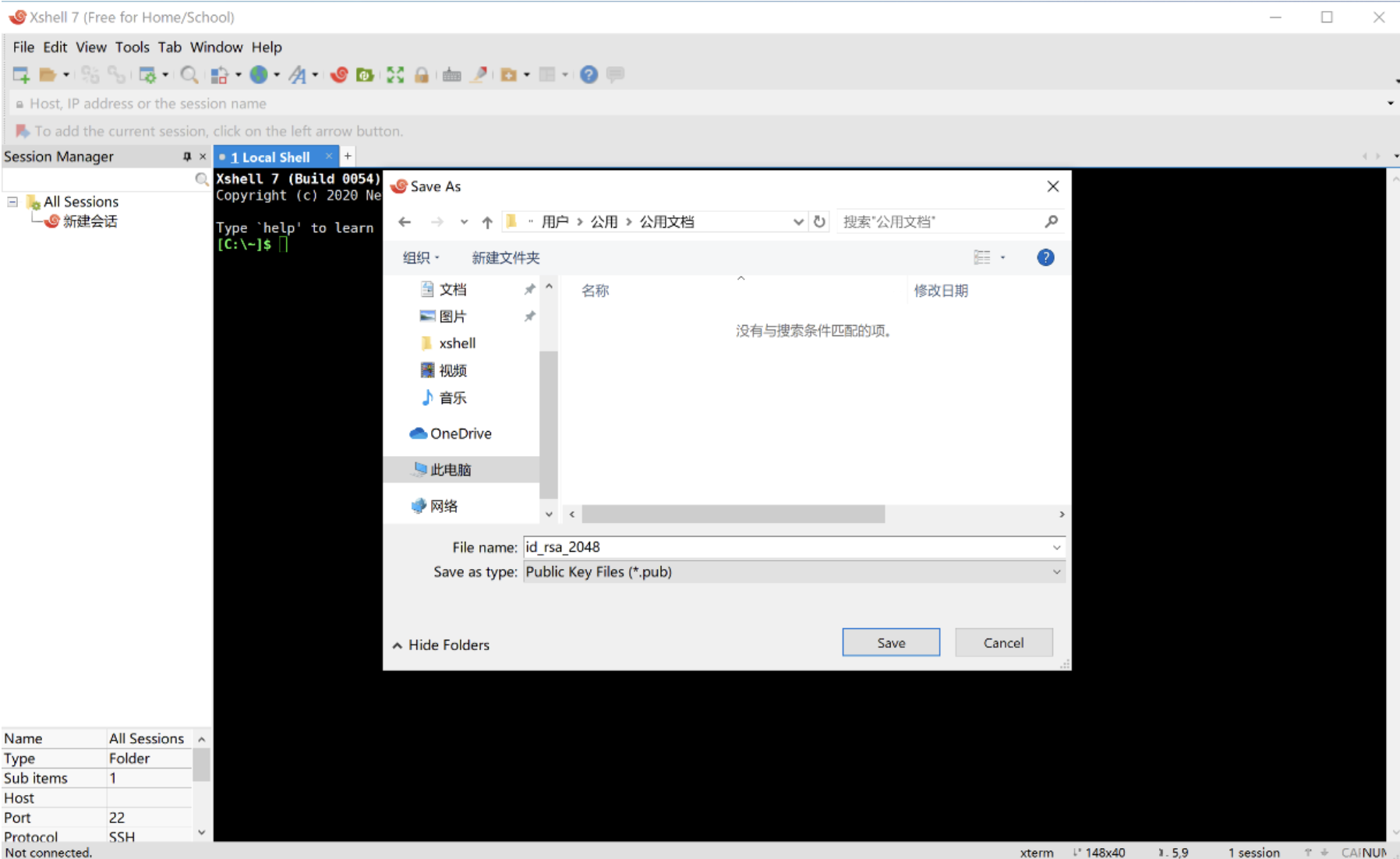Click the Find magnifier icon in toolbar
This screenshot has height=859, width=1400.
(189, 75)
